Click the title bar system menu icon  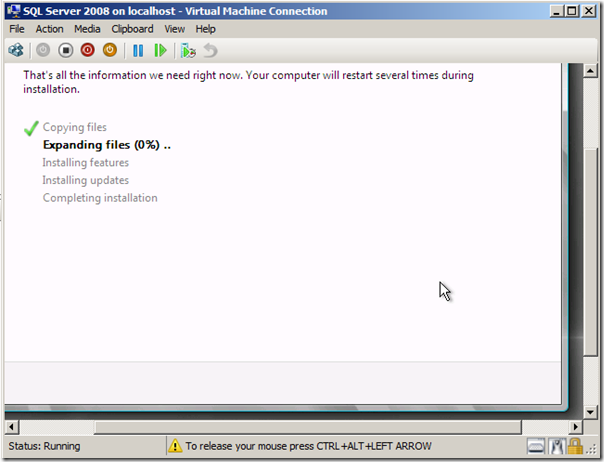13,11
